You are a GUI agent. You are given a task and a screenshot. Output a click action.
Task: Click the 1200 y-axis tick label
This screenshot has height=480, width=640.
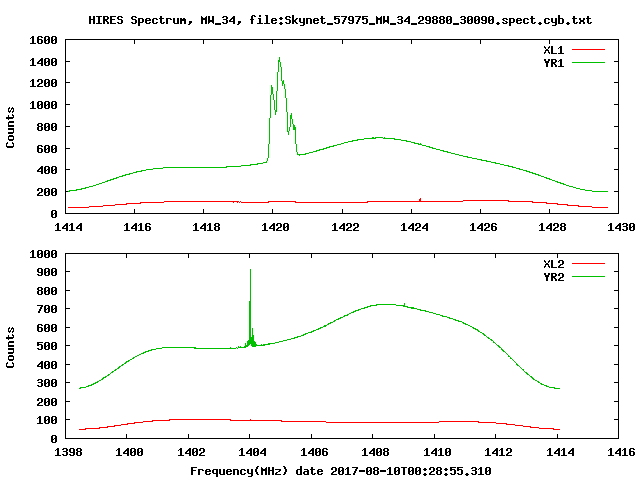pyautogui.click(x=43, y=83)
